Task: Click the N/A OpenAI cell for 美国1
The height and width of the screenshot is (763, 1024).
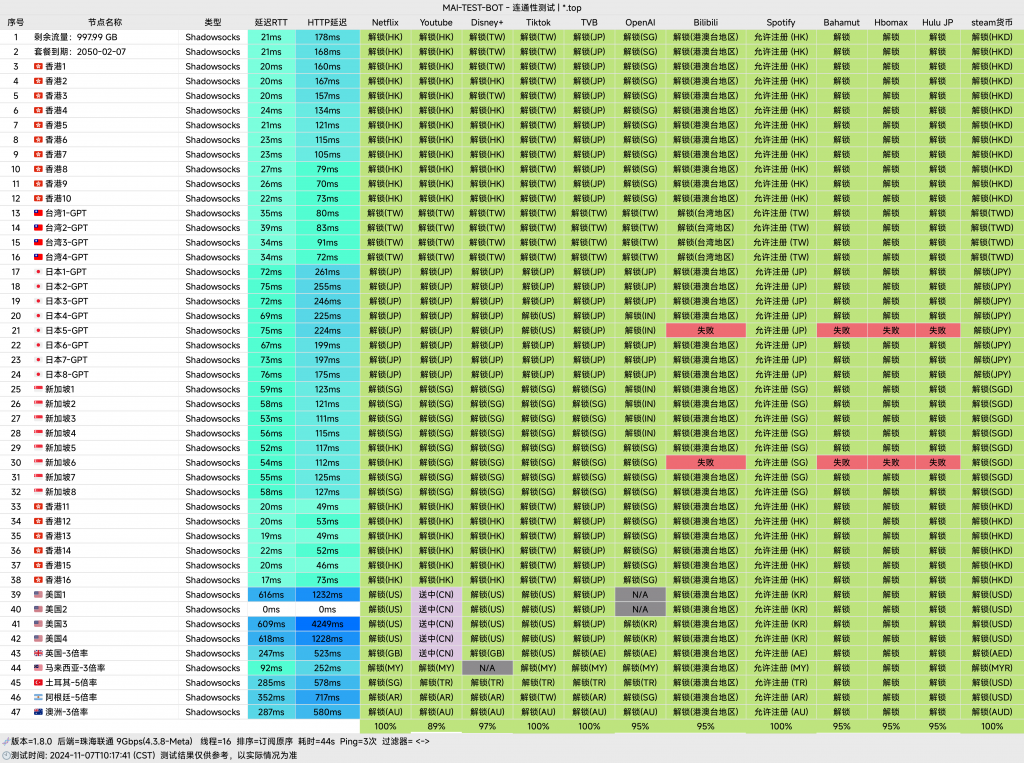Action: tap(640, 594)
